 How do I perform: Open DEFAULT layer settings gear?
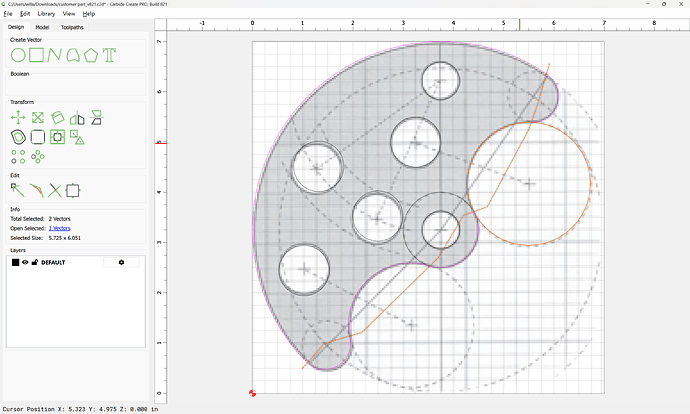[x=121, y=262]
